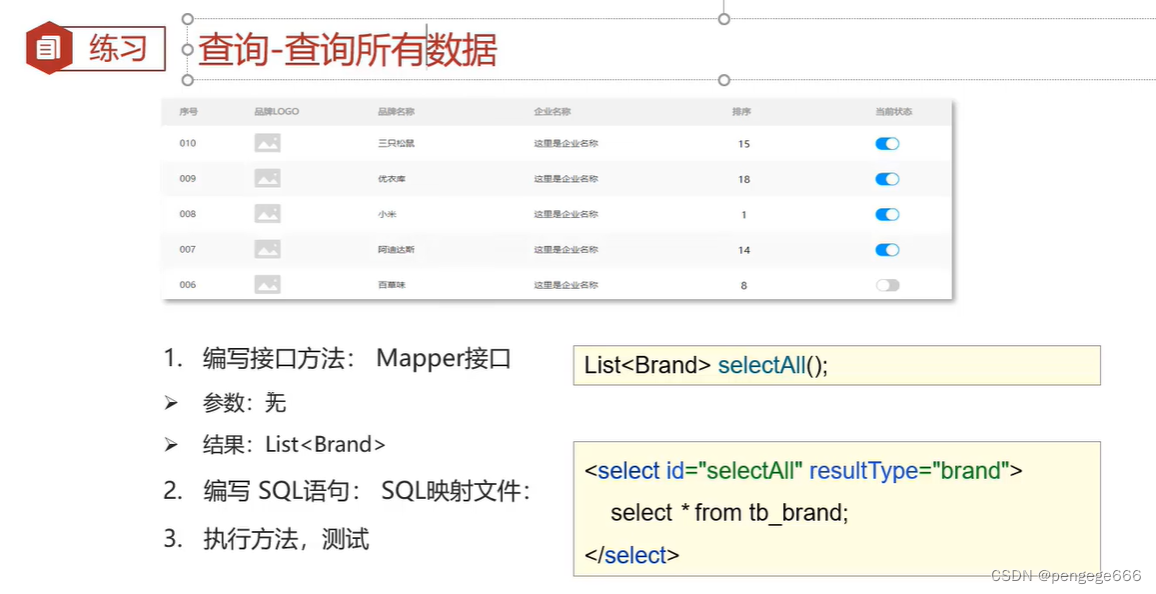Click the title text 查询-查询所有数据

[x=347, y=50]
